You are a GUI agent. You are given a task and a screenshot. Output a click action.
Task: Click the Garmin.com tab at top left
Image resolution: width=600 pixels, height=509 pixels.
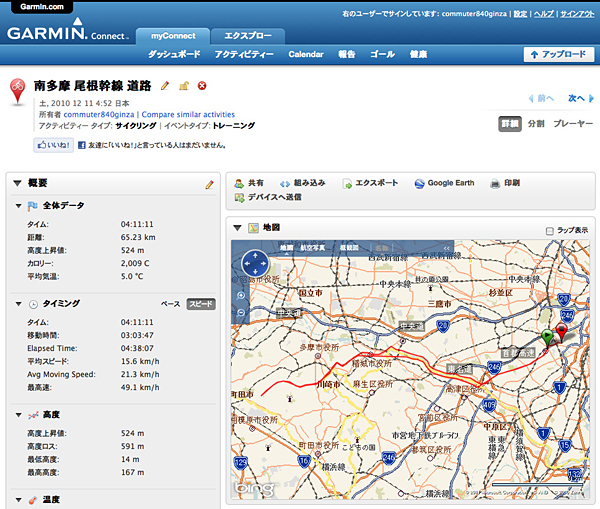tap(42, 7)
